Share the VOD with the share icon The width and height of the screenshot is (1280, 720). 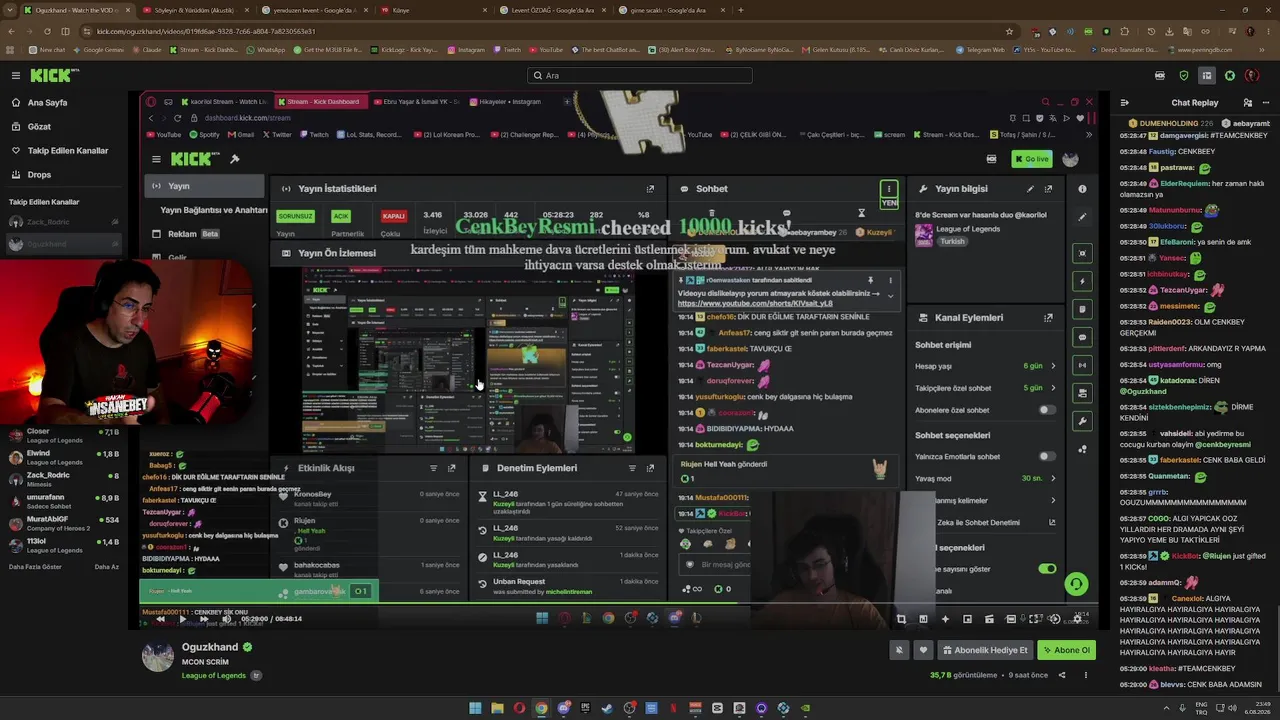point(1062,675)
